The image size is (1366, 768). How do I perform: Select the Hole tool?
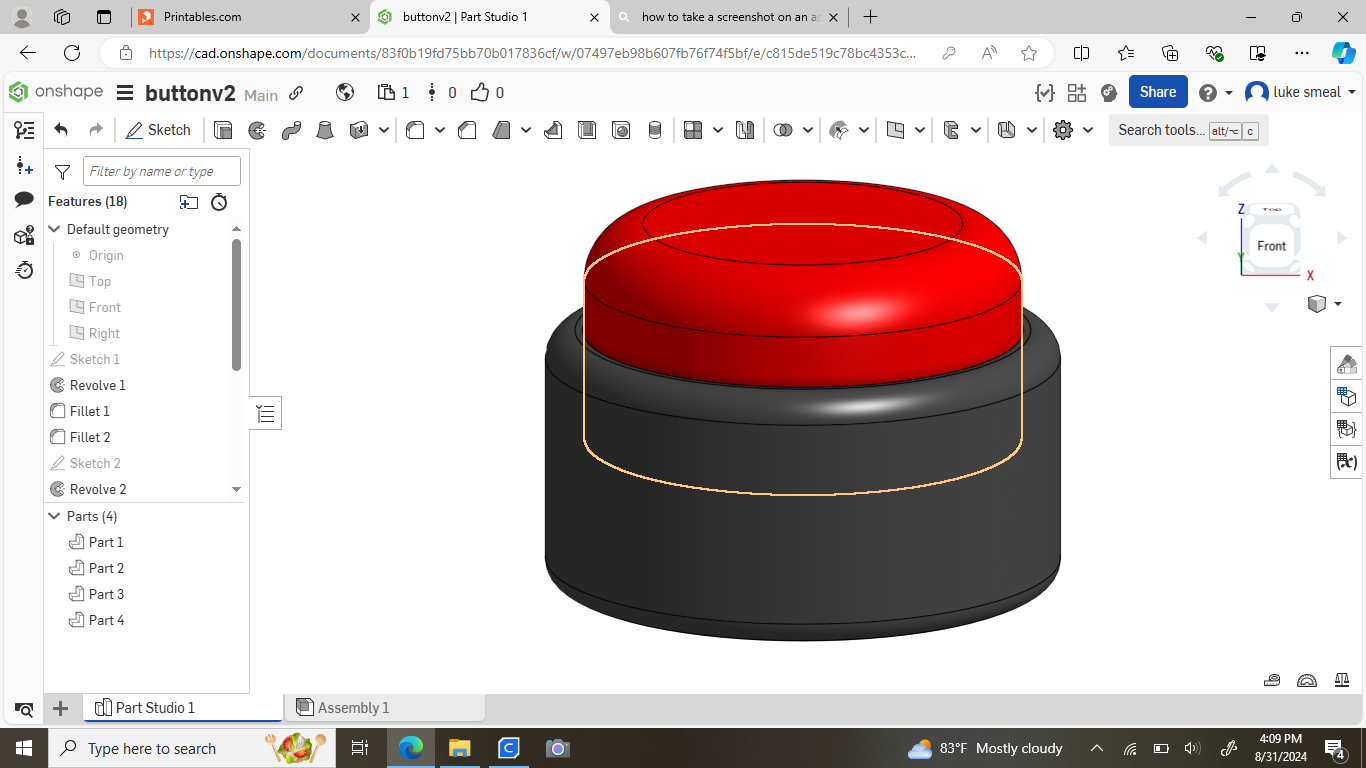point(621,130)
